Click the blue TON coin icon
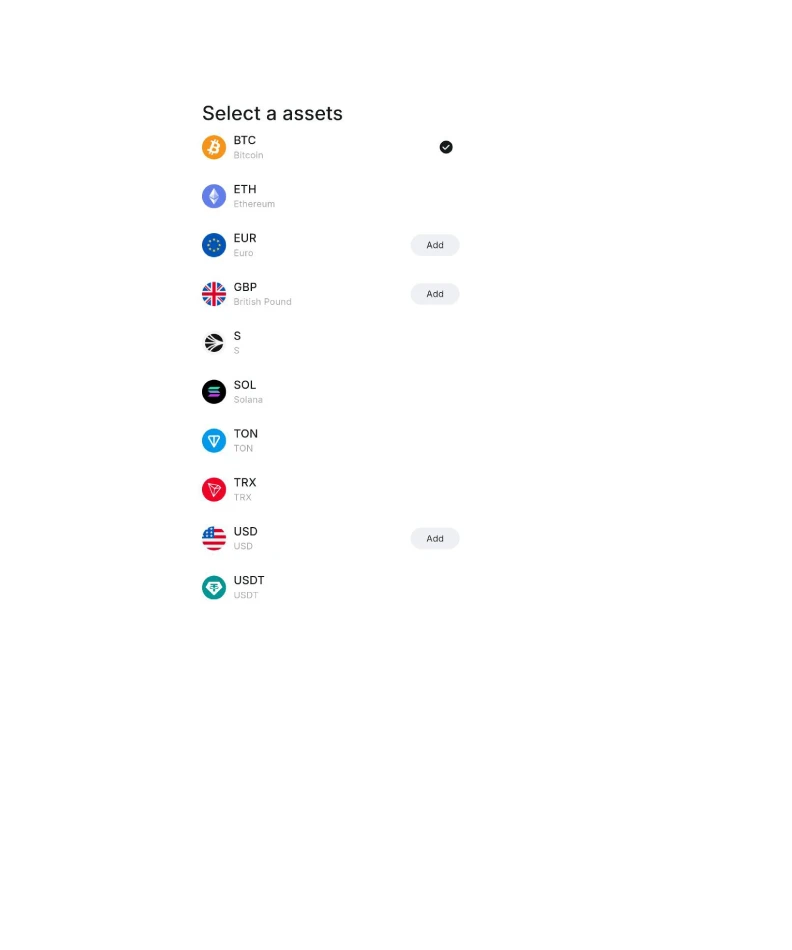The image size is (792, 950). pos(214,440)
